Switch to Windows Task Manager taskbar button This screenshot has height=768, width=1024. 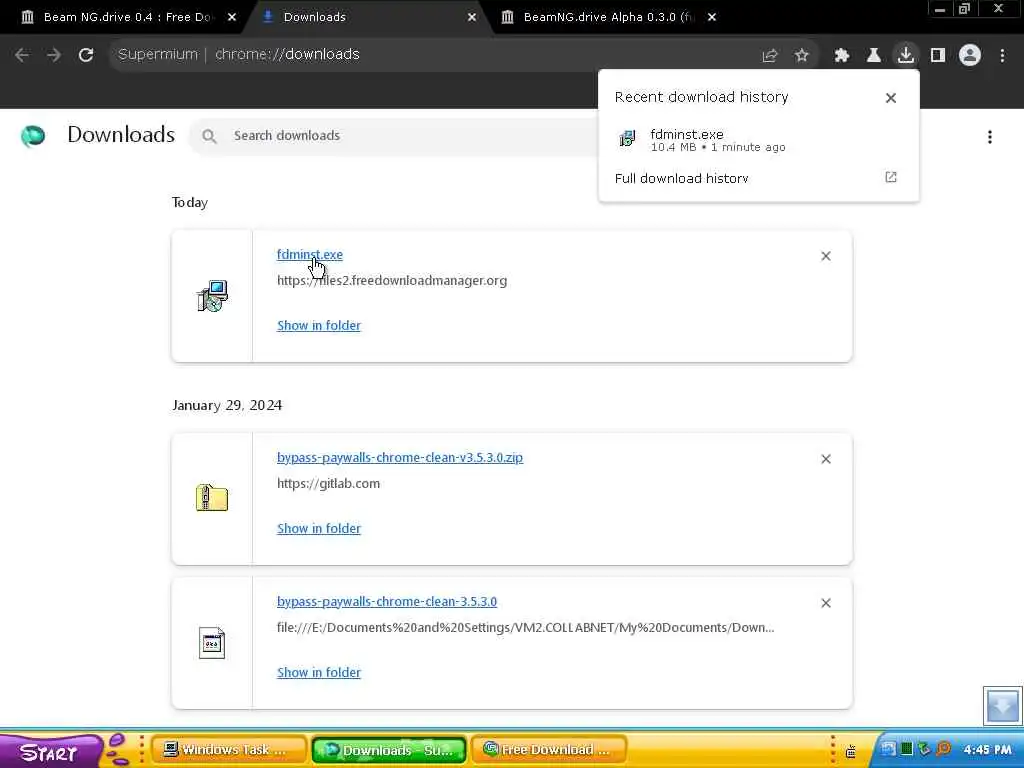[x=229, y=750]
